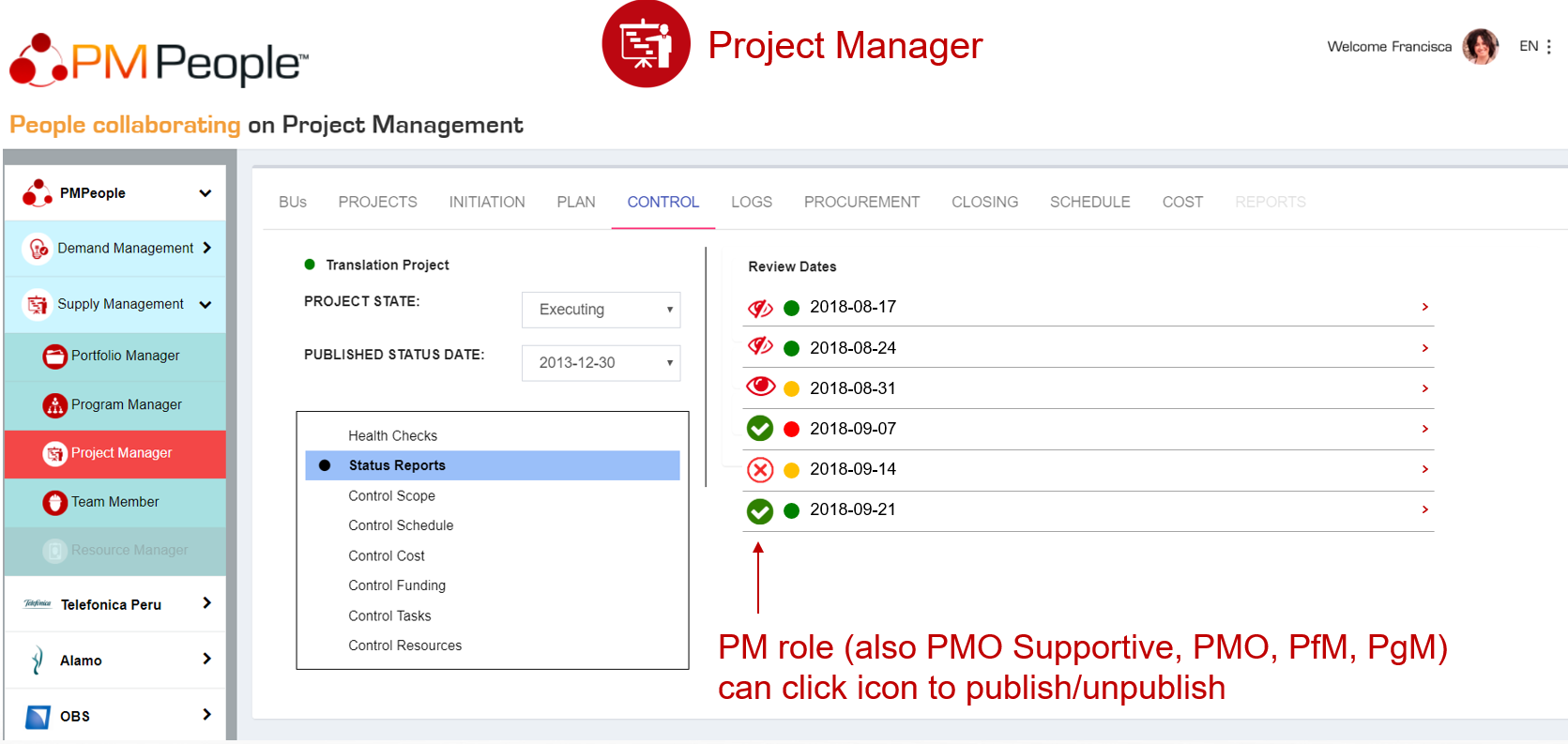
Task: Select the CONTROL tab
Action: 663,202
